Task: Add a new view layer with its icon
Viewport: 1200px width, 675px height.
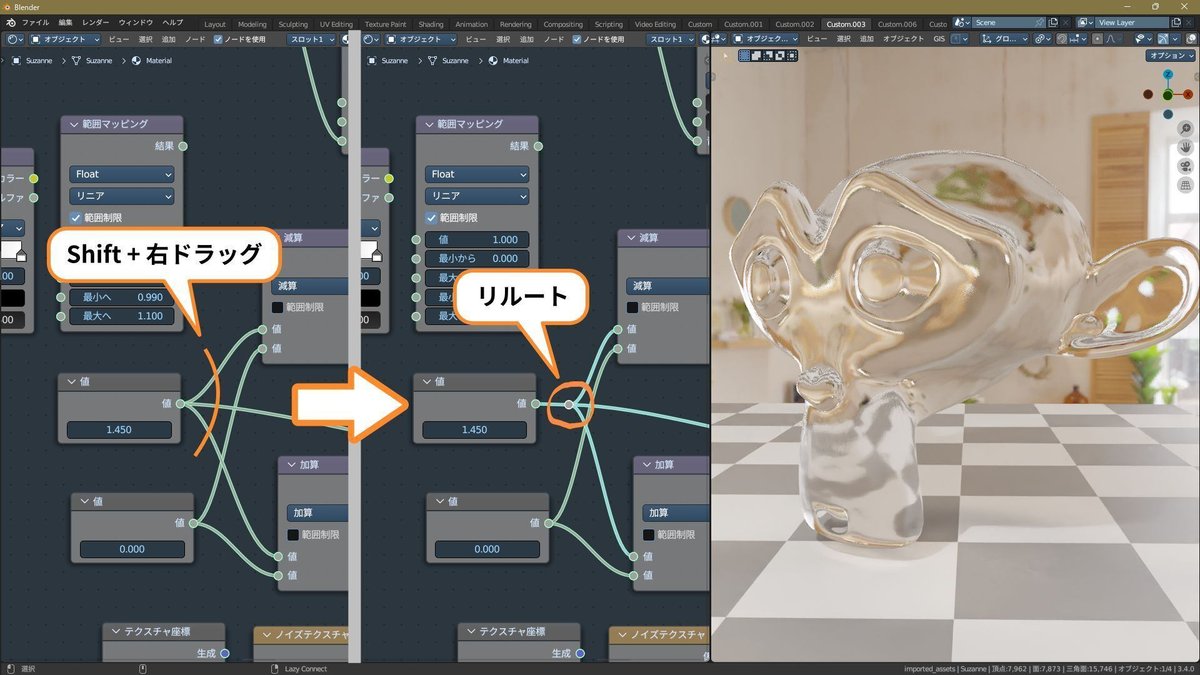Action: pyautogui.click(x=1176, y=22)
